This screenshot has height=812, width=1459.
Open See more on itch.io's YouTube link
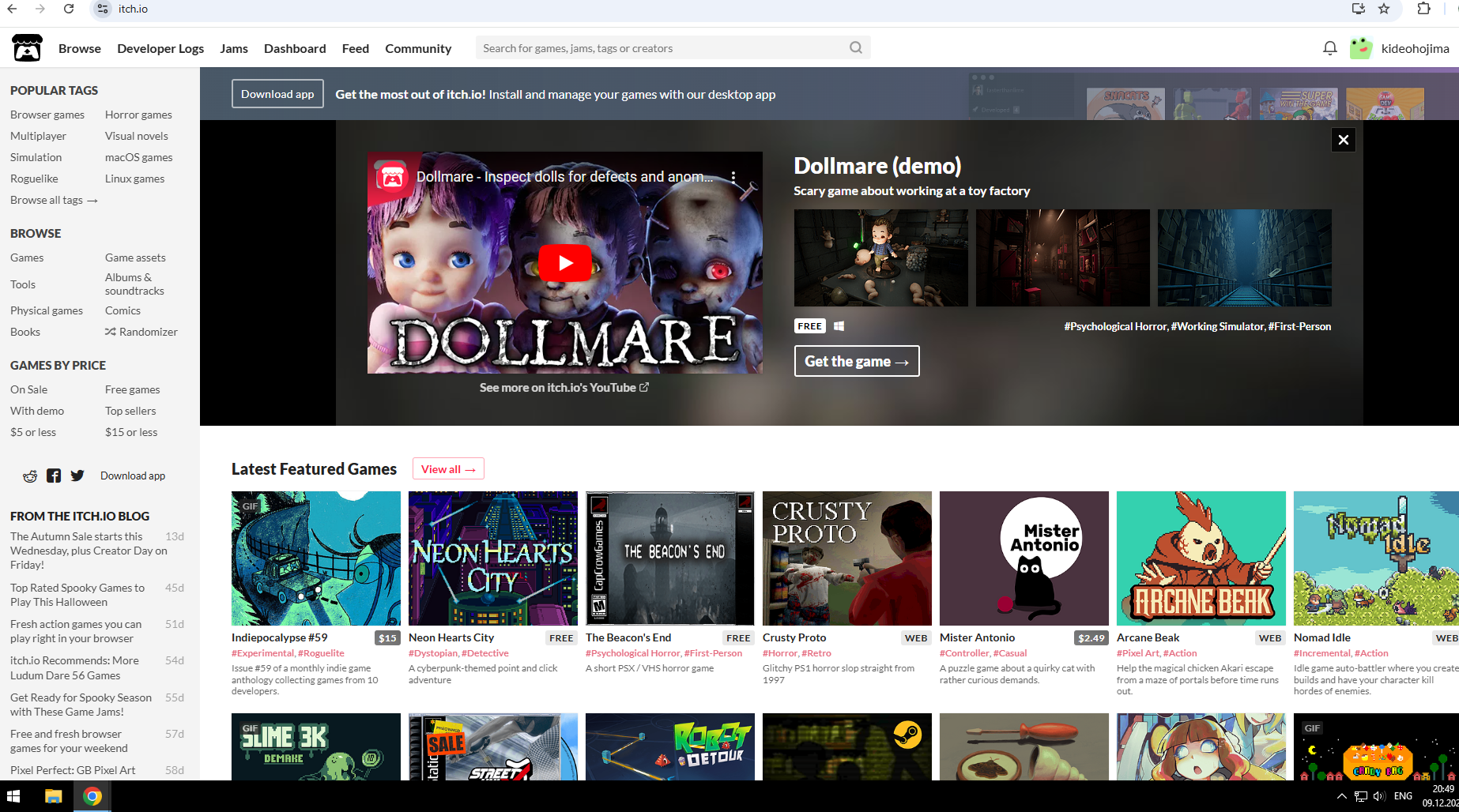click(x=564, y=388)
